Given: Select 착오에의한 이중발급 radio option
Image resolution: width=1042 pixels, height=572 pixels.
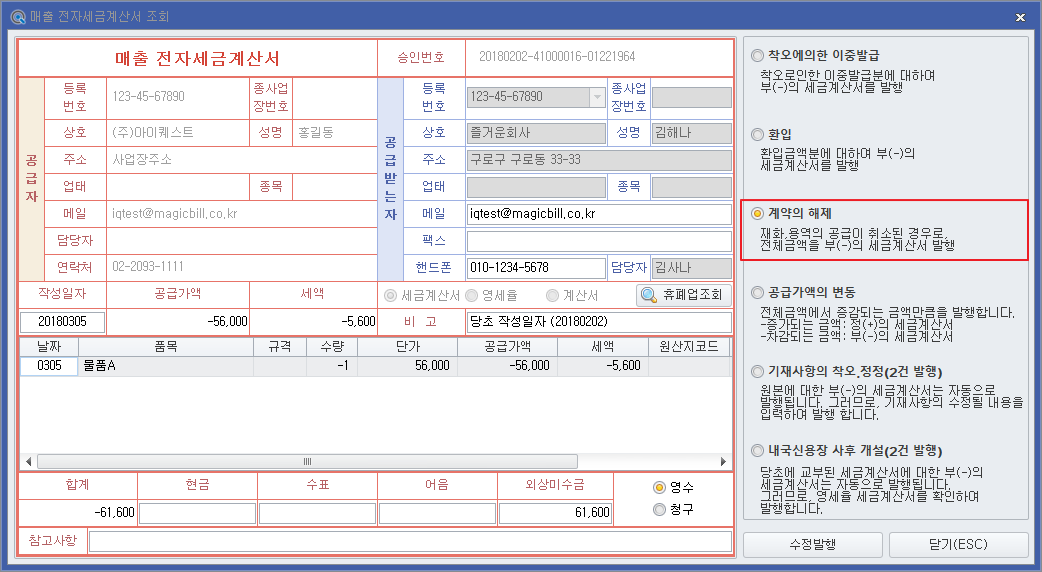Looking at the screenshot, I should (757, 56).
